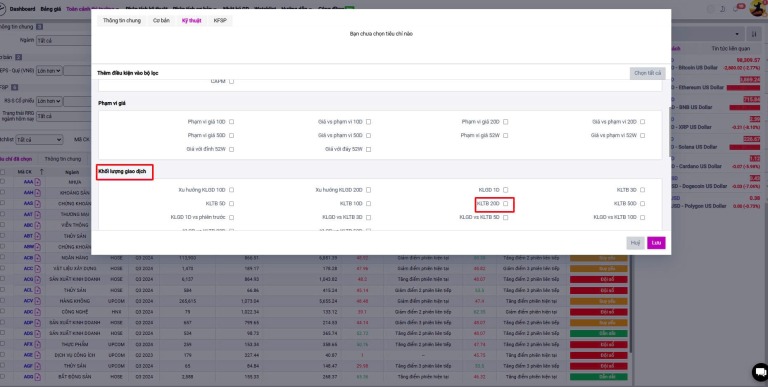Tick the KLGD vs KLTB 5D checkbox
The image size is (768, 387).
[505, 217]
